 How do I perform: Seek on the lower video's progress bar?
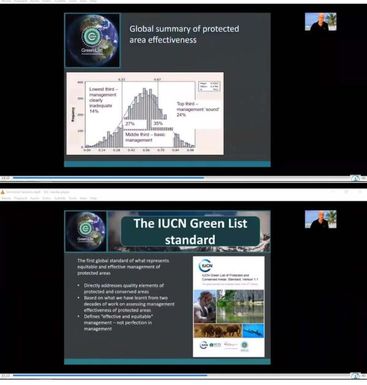[x=181, y=375]
